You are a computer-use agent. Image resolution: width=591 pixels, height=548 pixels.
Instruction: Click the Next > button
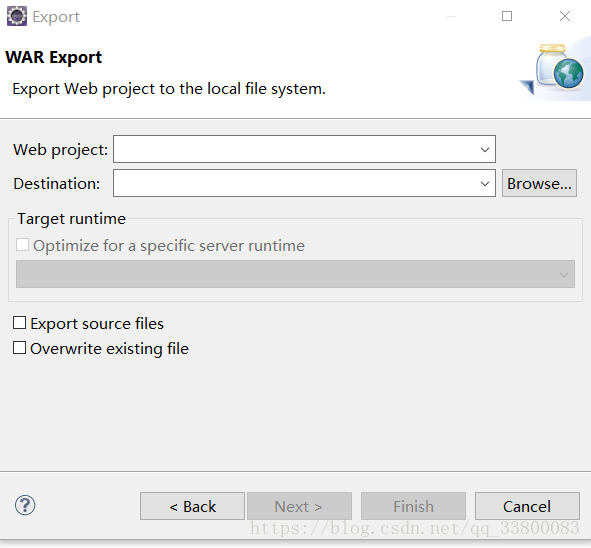pyautogui.click(x=299, y=506)
